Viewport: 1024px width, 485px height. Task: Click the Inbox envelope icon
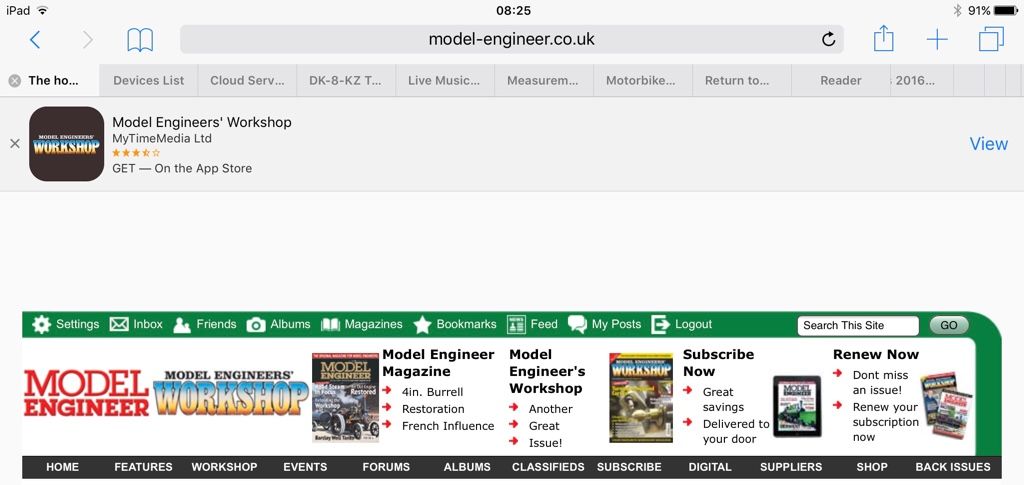coord(119,324)
